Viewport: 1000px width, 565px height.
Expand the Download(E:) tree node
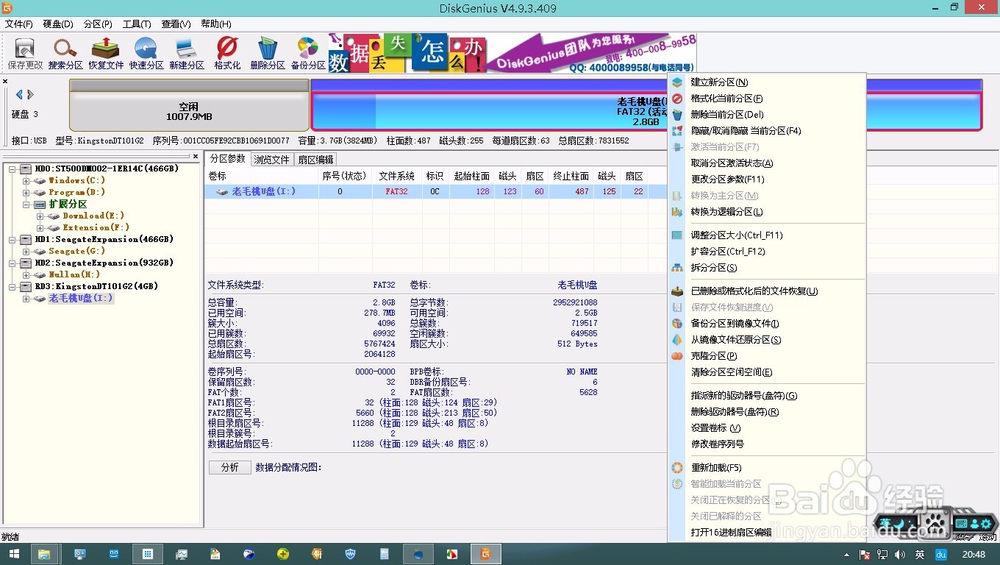40,216
